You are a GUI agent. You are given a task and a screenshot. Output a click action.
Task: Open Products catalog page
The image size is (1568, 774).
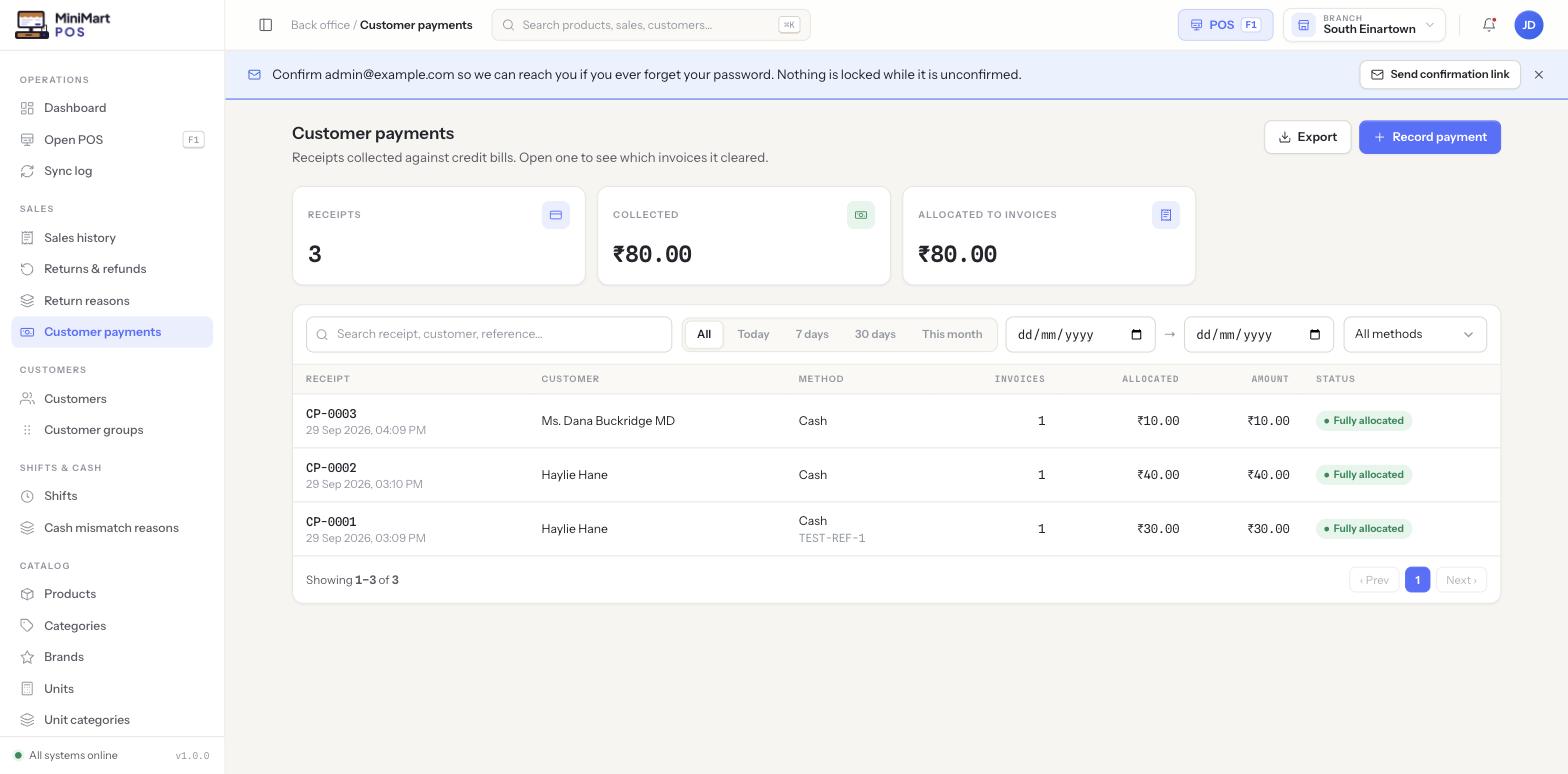pyautogui.click(x=112, y=594)
